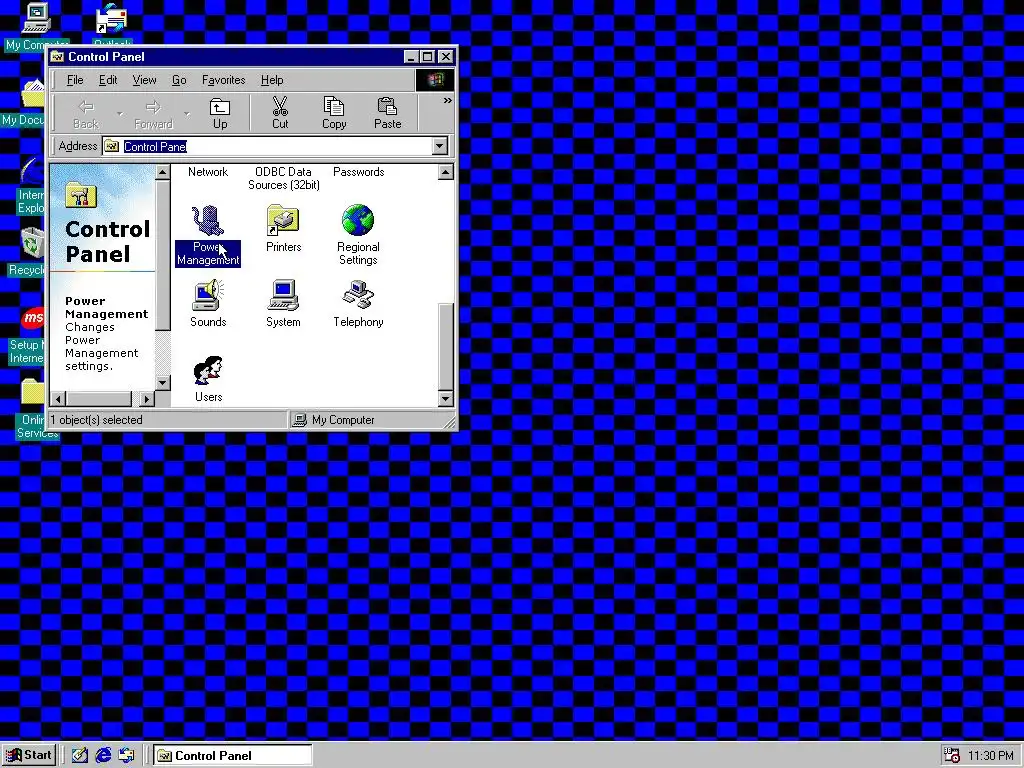The width and height of the screenshot is (1024, 768).
Task: Click the Task Scheduler tray icon
Action: [952, 755]
